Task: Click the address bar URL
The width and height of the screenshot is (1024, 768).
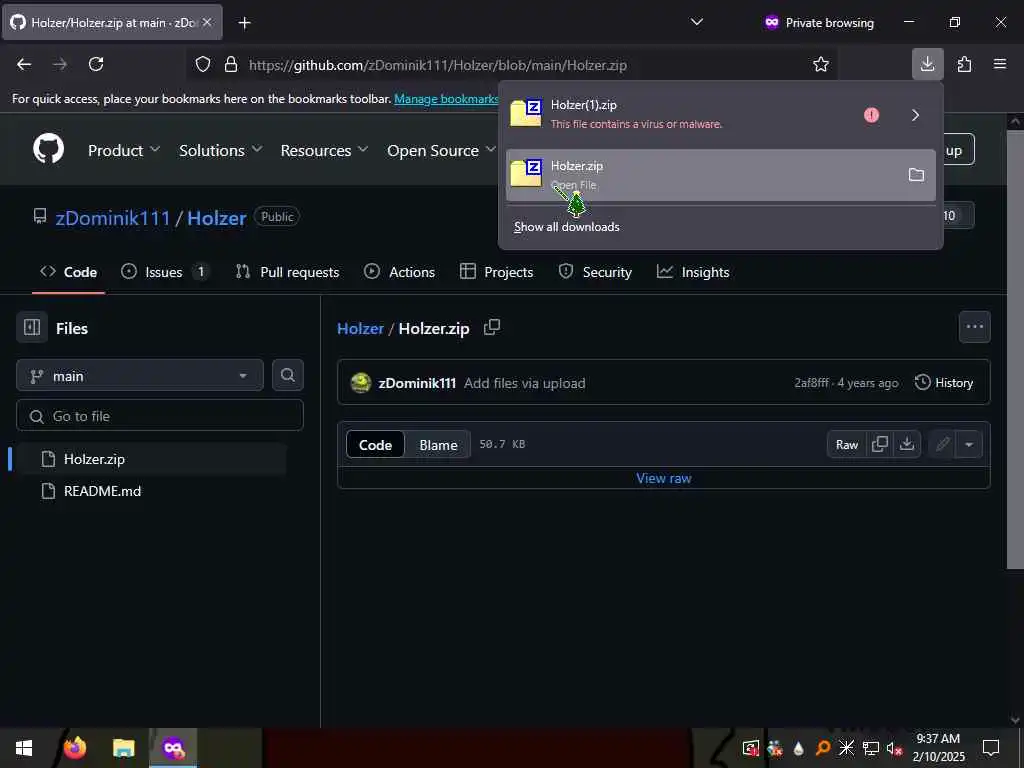Action: point(437,65)
